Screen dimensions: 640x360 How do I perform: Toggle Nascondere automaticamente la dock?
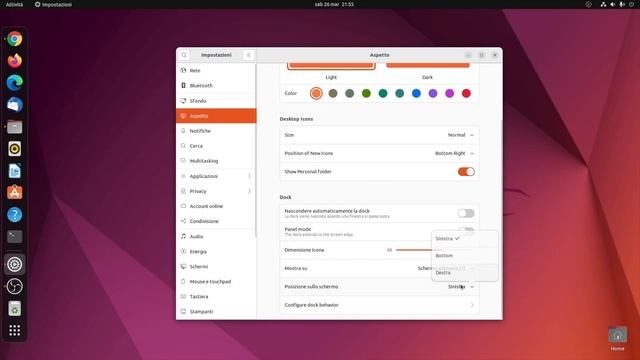click(x=466, y=213)
